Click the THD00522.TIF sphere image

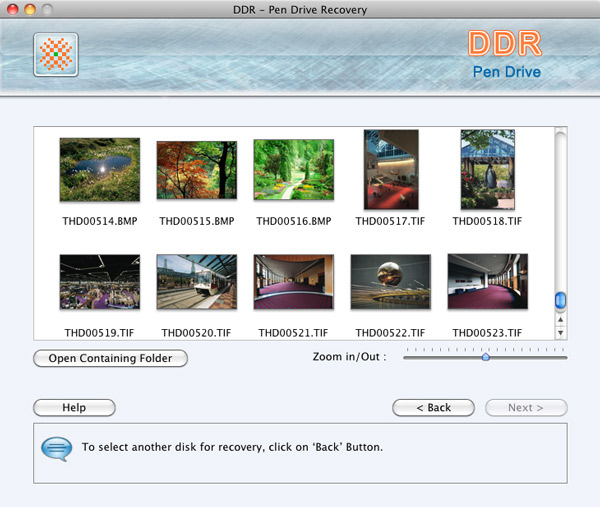pyautogui.click(x=390, y=281)
